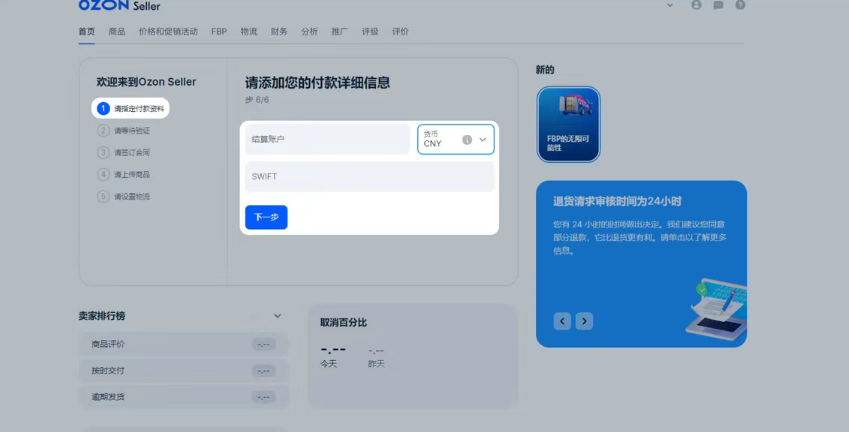Click the OZON Seller logo
The height and width of the screenshot is (432, 849).
point(119,5)
